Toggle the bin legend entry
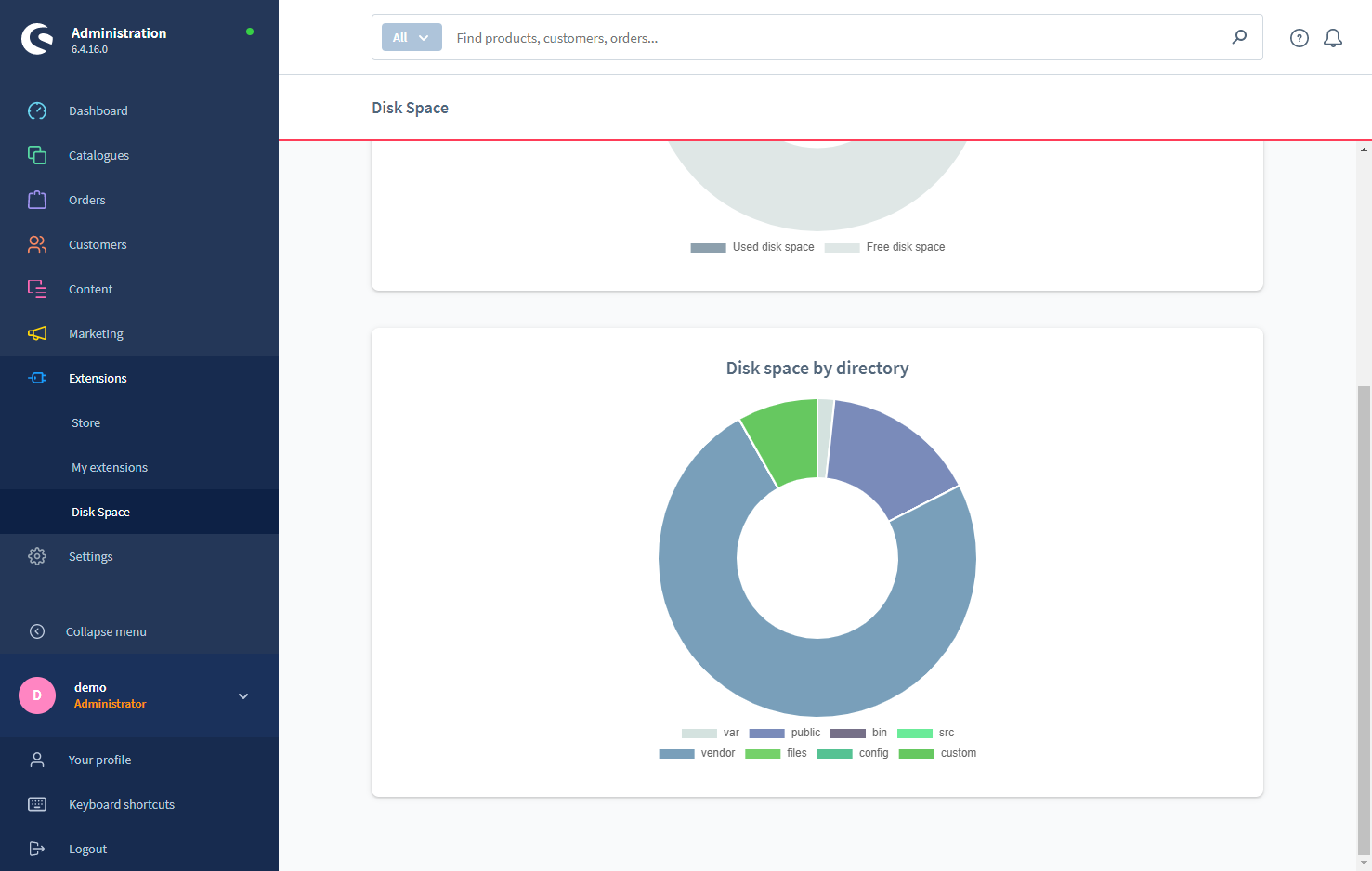 point(858,733)
